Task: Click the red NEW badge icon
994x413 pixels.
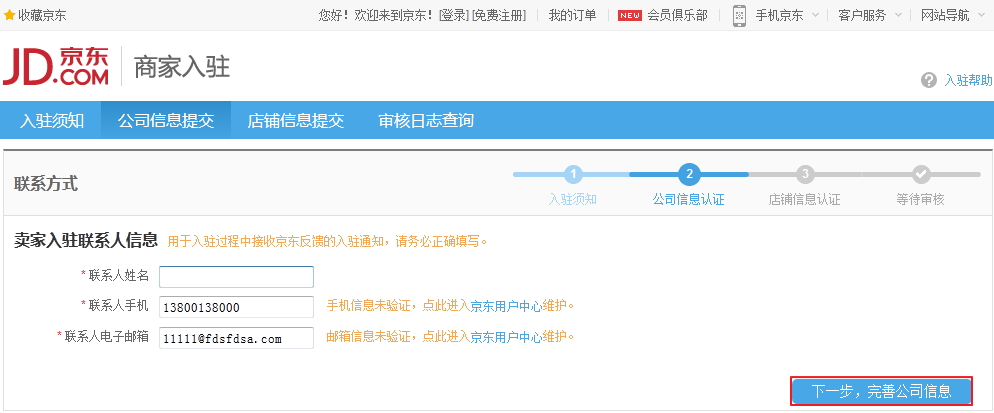Action: (x=629, y=15)
